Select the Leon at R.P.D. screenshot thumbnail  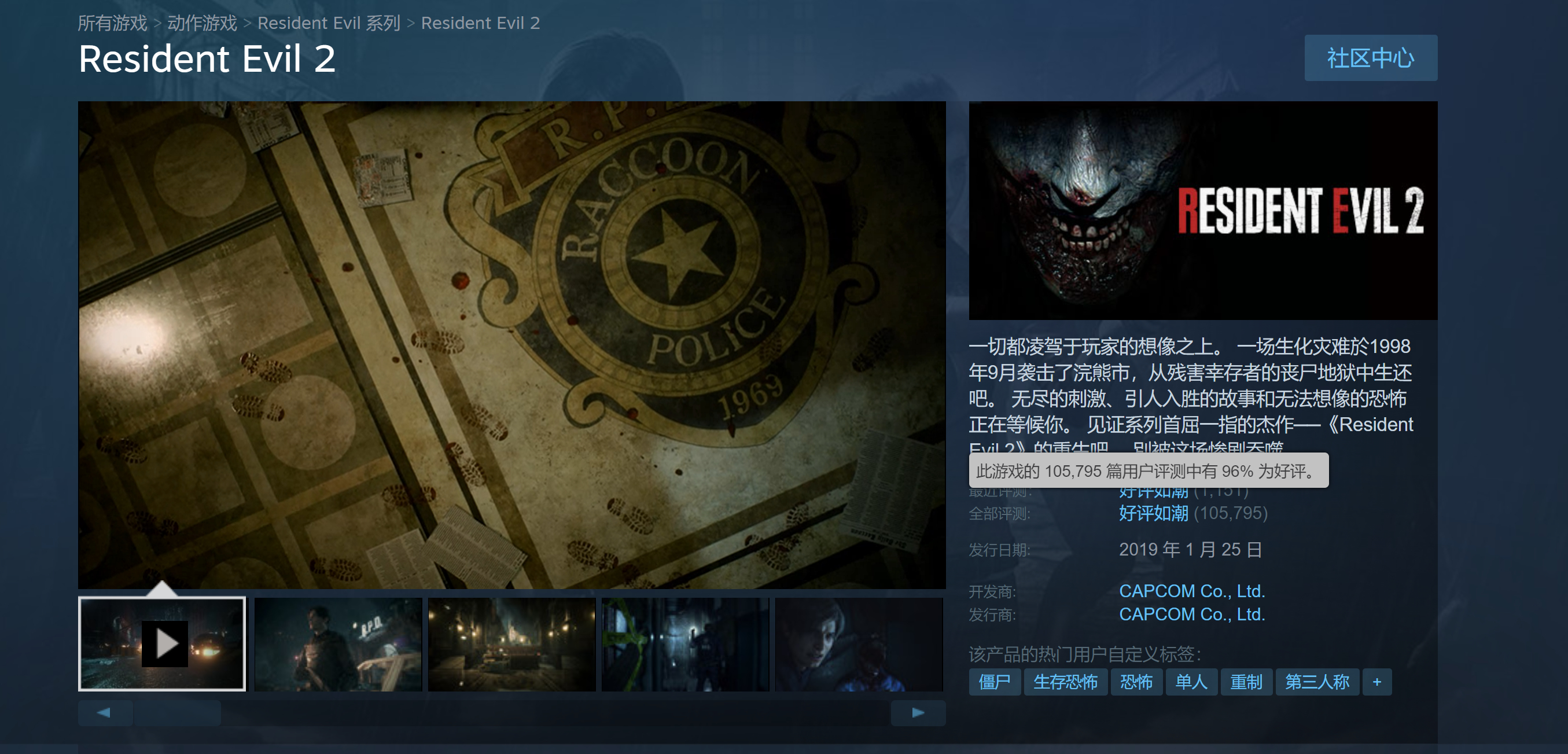point(338,644)
